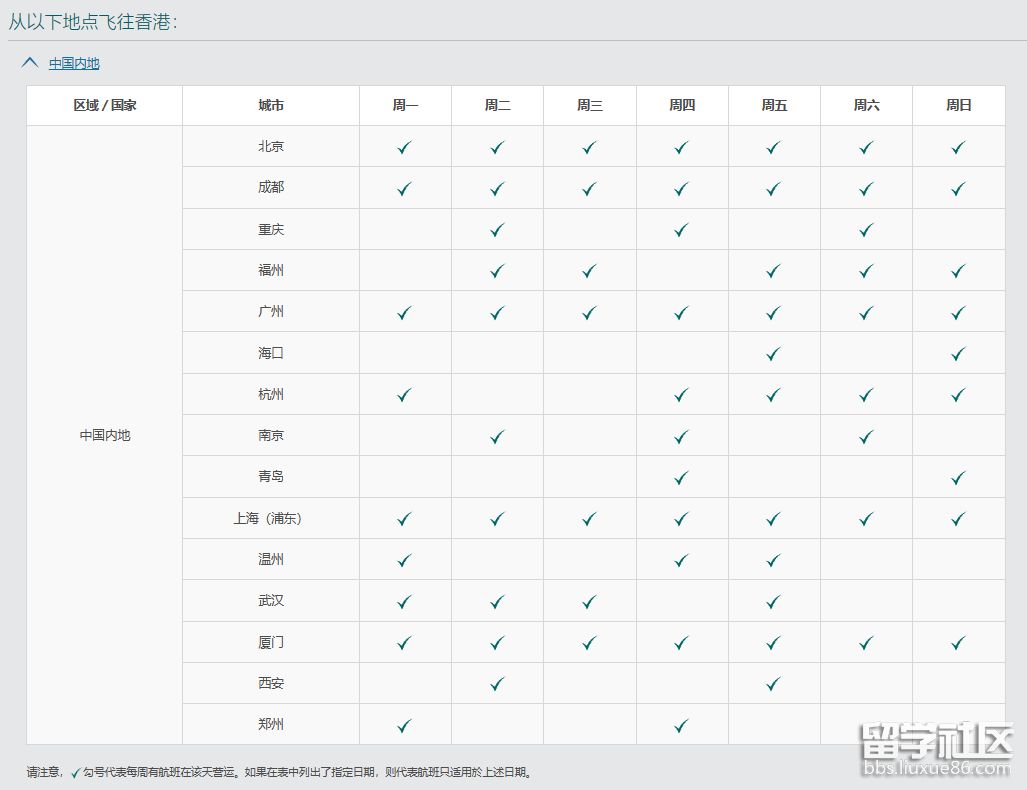Viewport: 1027px width, 790px height.
Task: Click 福州 Wednesday (周三) checkmark
Action: 589,271
